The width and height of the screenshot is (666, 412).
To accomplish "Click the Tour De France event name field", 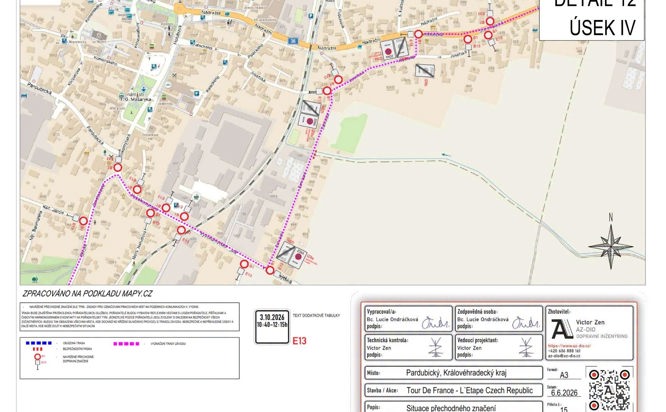I will pyautogui.click(x=454, y=390).
